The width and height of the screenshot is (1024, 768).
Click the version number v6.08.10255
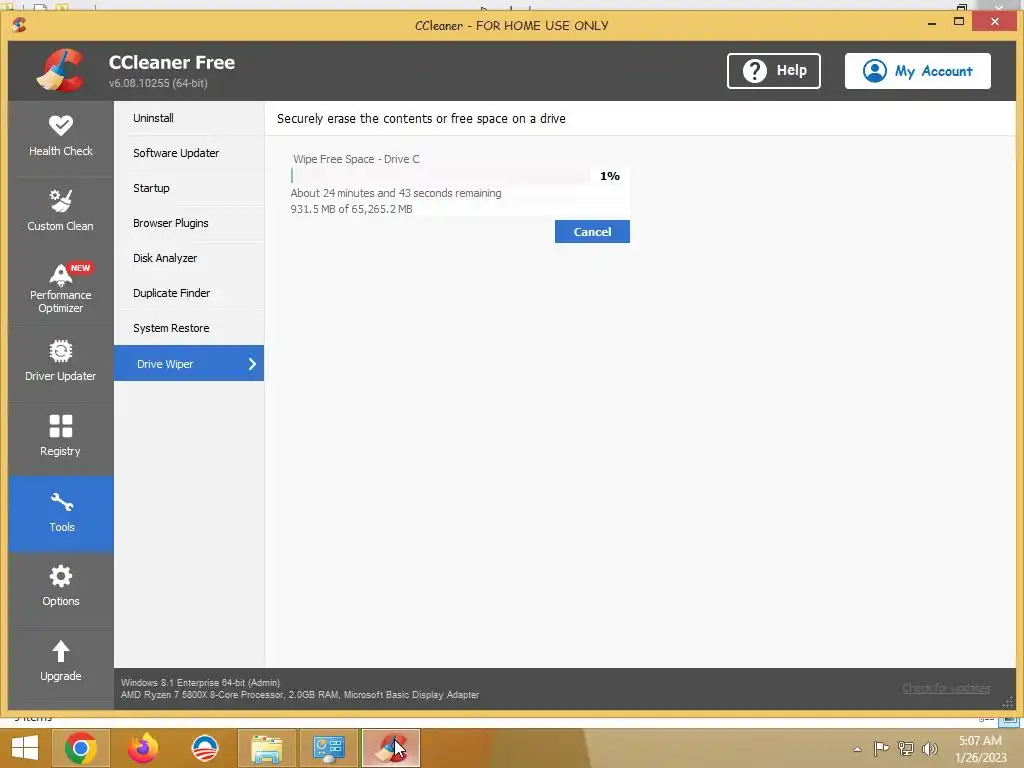pos(158,83)
